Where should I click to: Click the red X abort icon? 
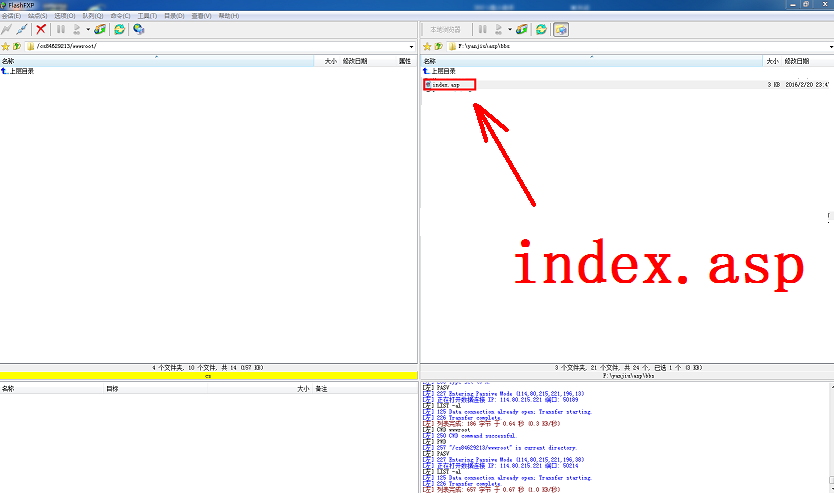pyautogui.click(x=41, y=30)
